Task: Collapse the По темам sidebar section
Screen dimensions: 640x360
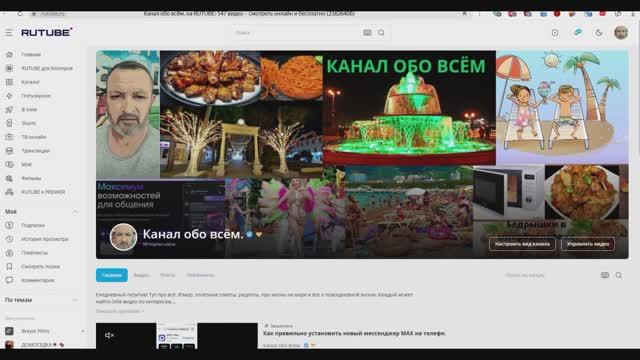Action: coord(76,300)
